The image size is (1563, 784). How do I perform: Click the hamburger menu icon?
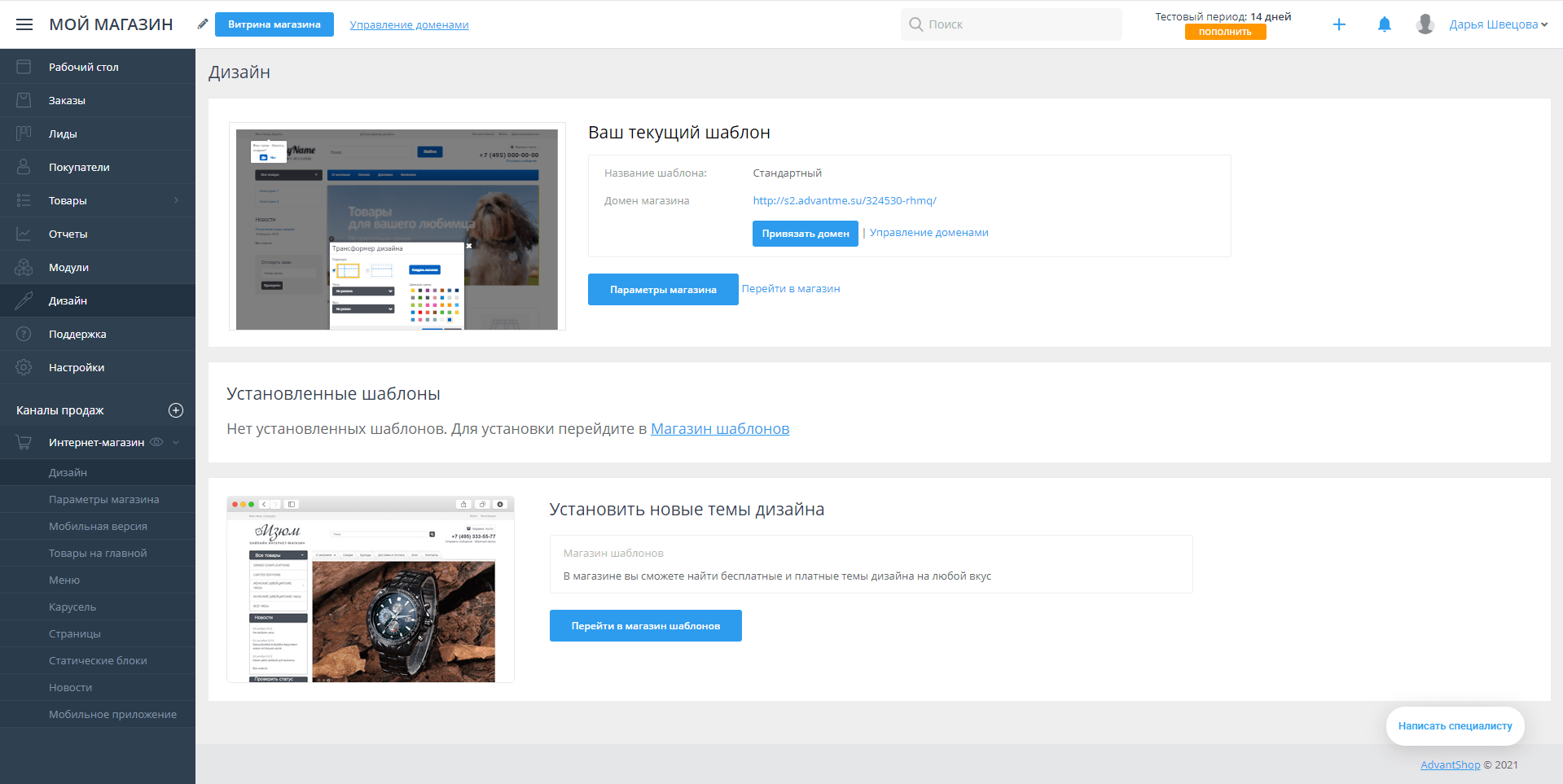pos(24,24)
